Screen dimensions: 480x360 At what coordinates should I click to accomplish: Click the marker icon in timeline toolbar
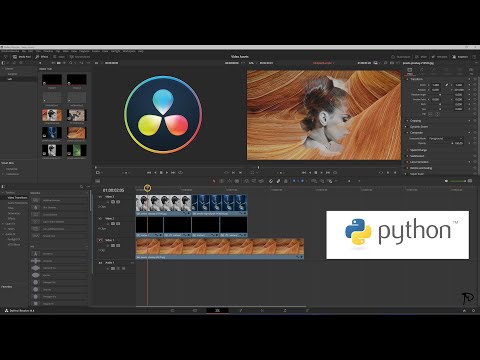click(x=302, y=181)
